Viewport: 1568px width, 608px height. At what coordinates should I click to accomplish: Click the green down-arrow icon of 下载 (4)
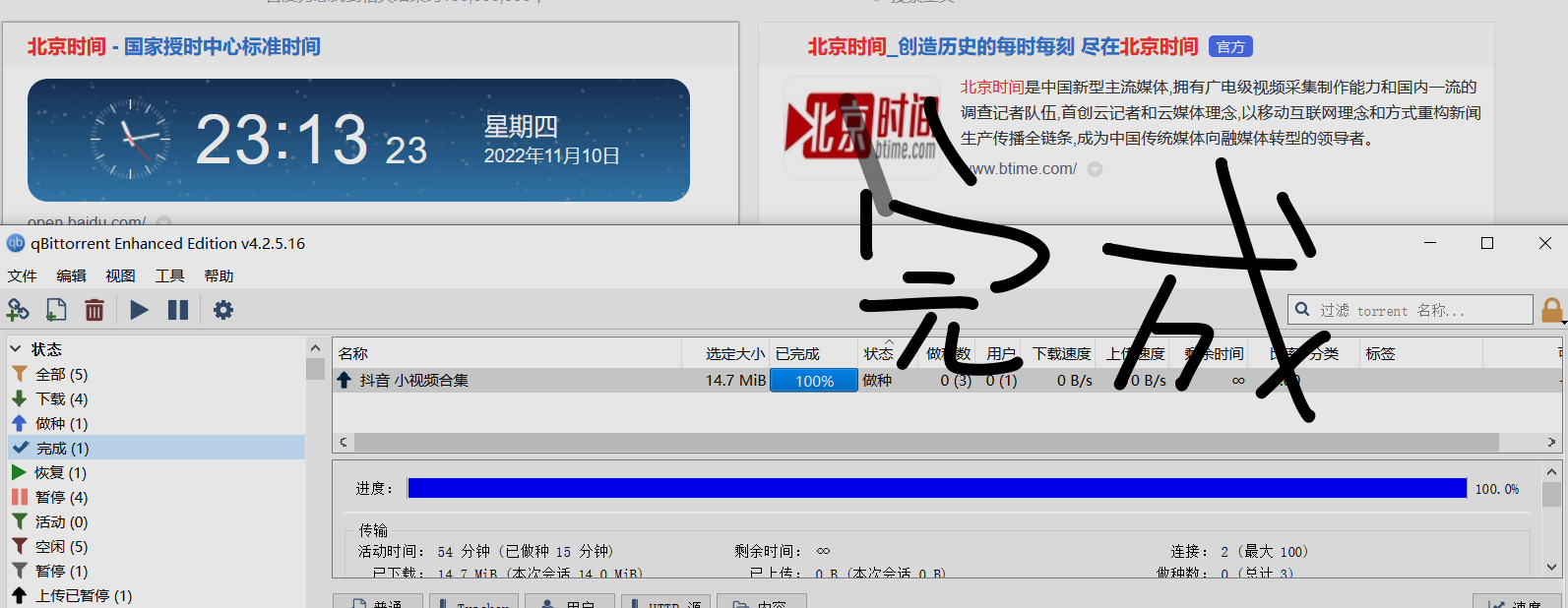click(x=20, y=398)
